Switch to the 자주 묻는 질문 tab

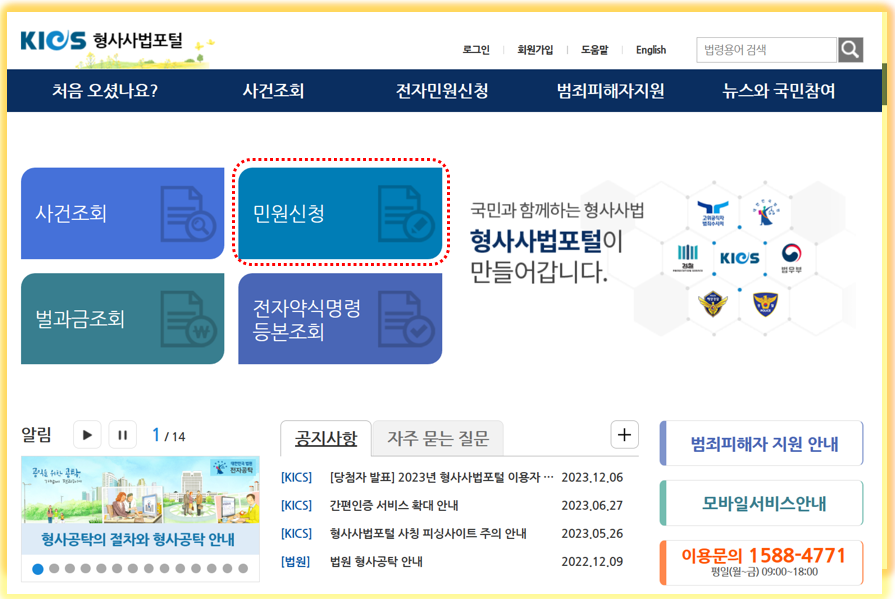pyautogui.click(x=437, y=439)
